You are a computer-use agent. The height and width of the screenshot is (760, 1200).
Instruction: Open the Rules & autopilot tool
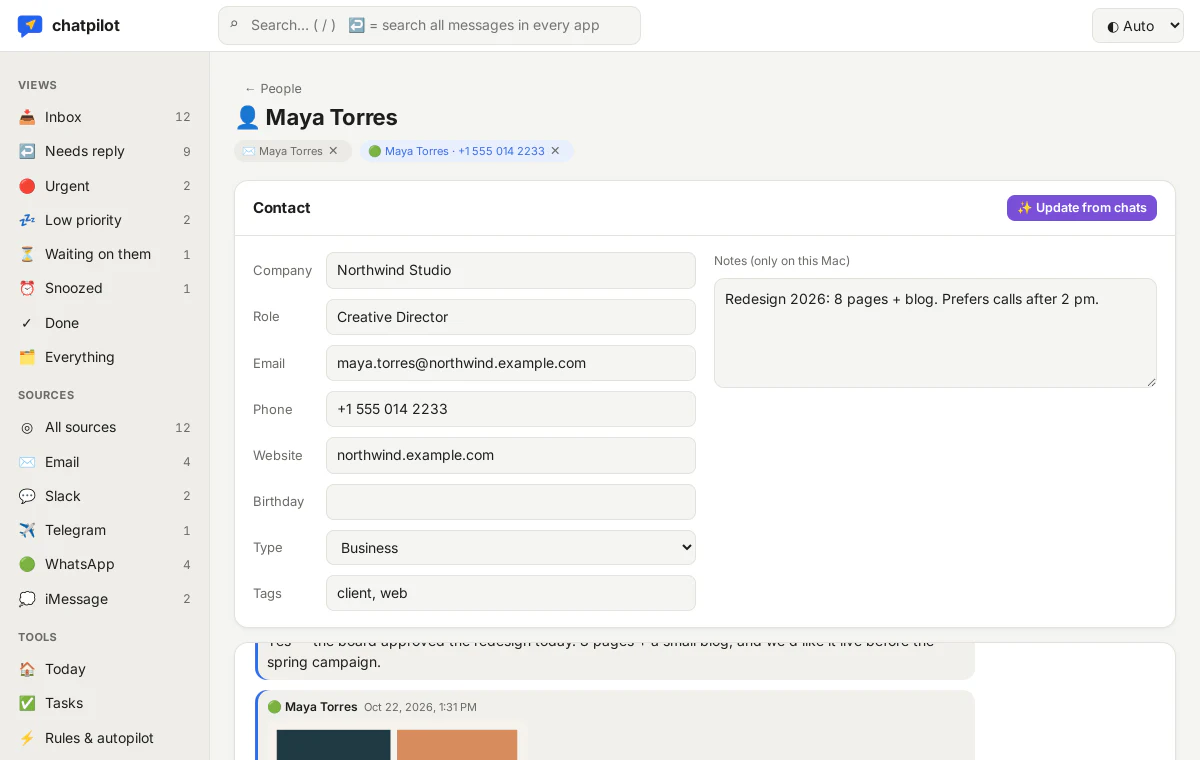pos(105,738)
